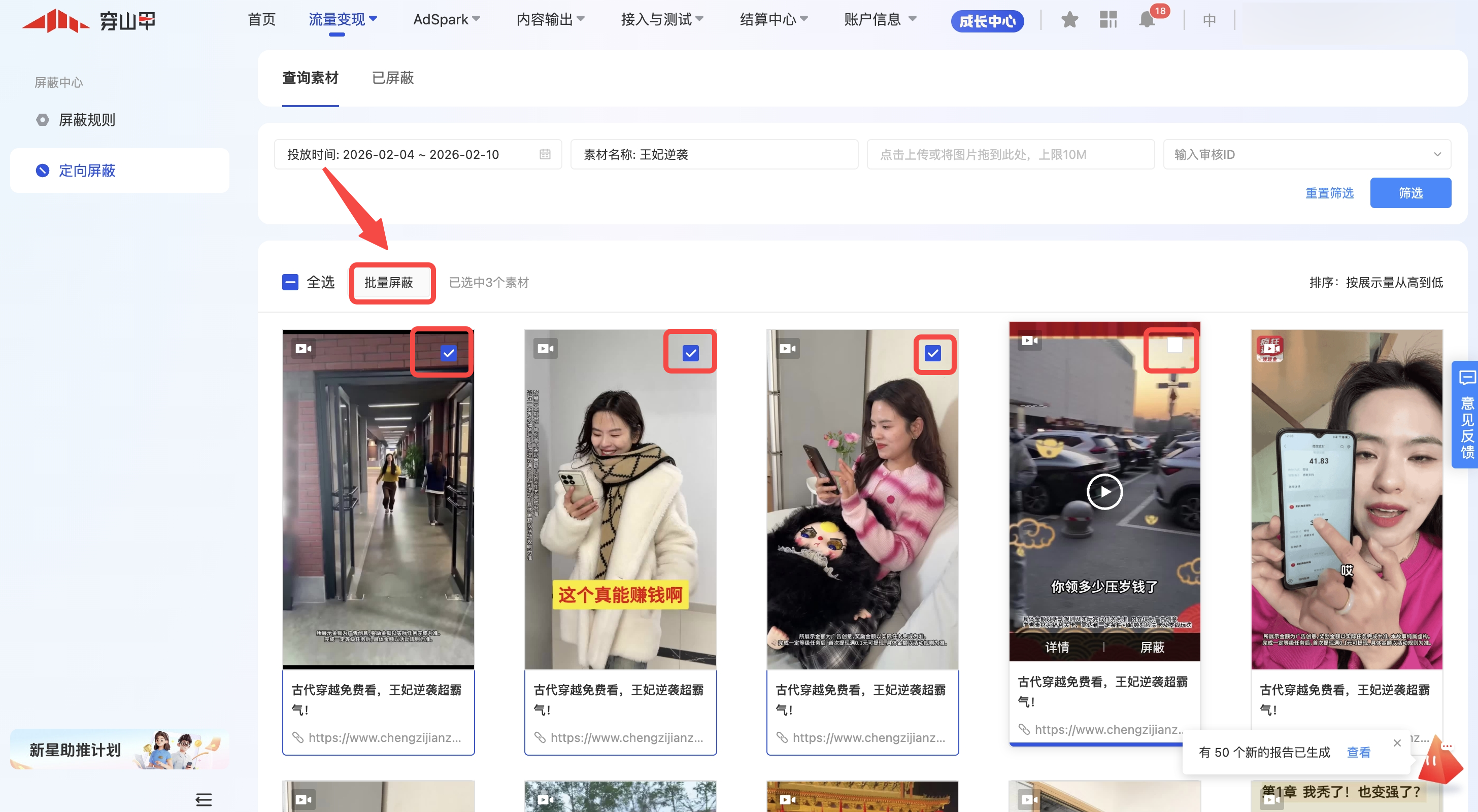Close the 50 new reports notification
1478x812 pixels.
click(1396, 743)
